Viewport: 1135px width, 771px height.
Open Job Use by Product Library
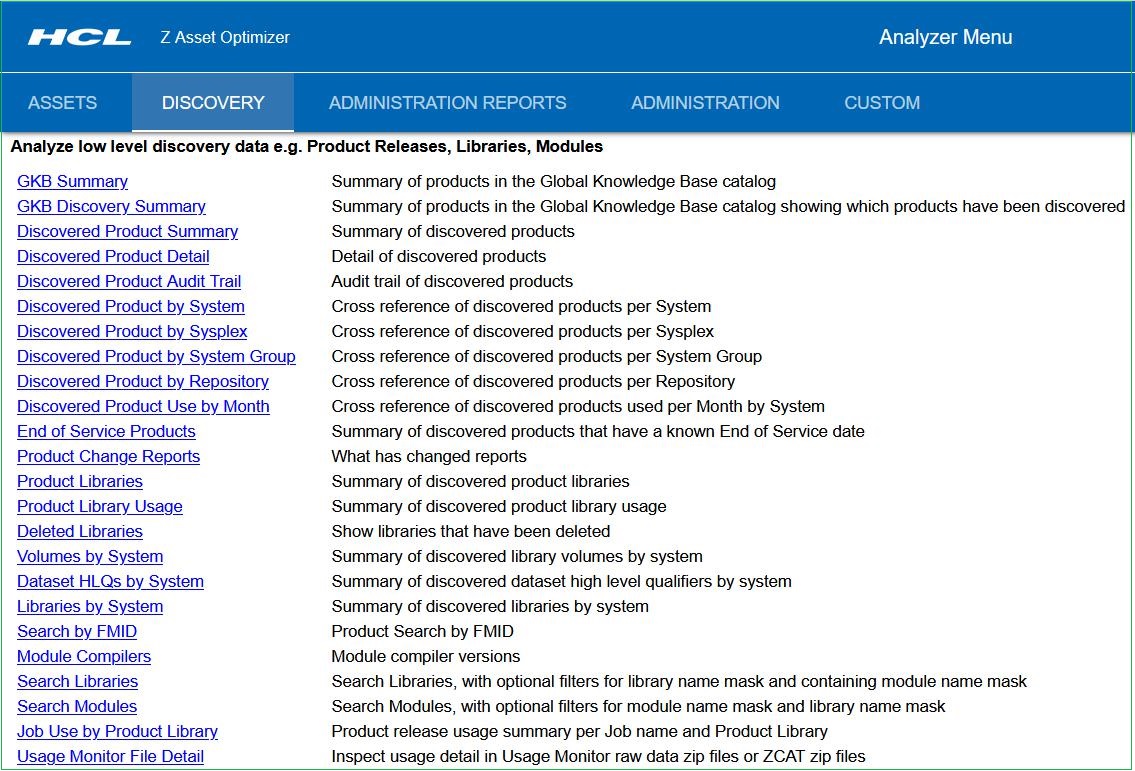pos(117,730)
